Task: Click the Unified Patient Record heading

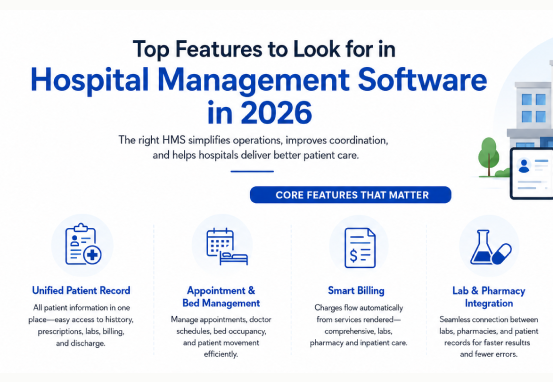Action: click(x=81, y=290)
